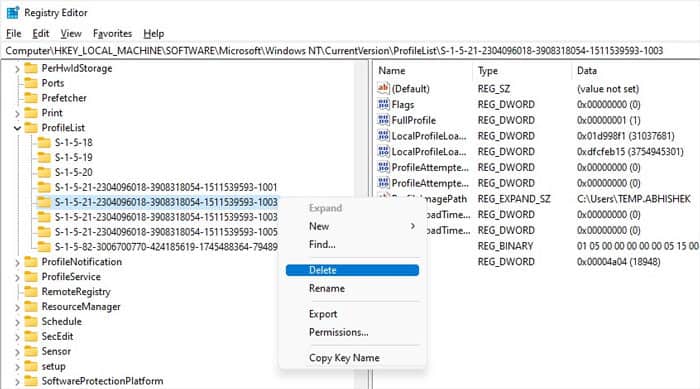Click the S-1-5-20 folder icon
Screen dimensions: 700x389
coord(44,172)
